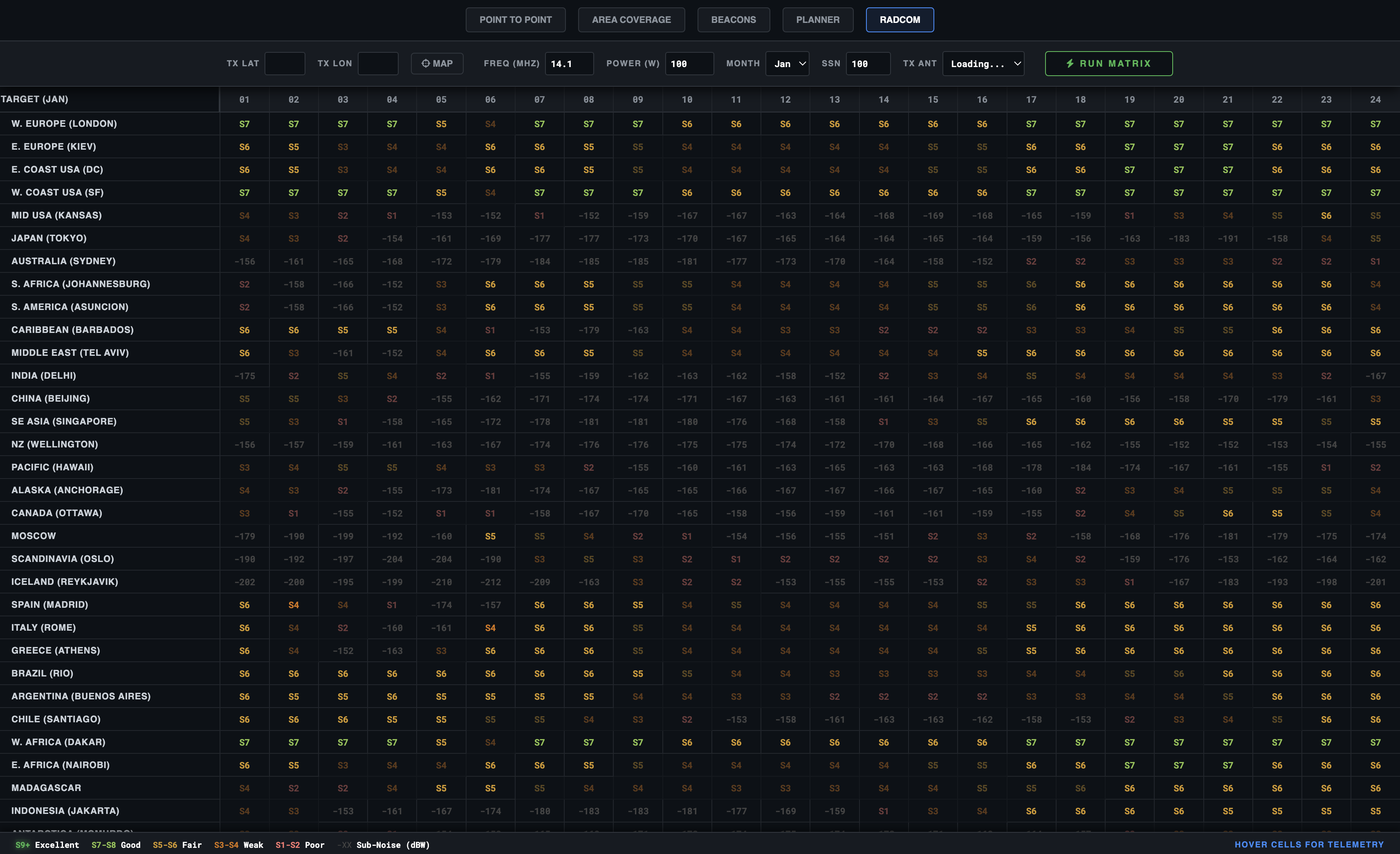1400x854 pixels.
Task: Open the Planner tab
Action: pos(818,20)
